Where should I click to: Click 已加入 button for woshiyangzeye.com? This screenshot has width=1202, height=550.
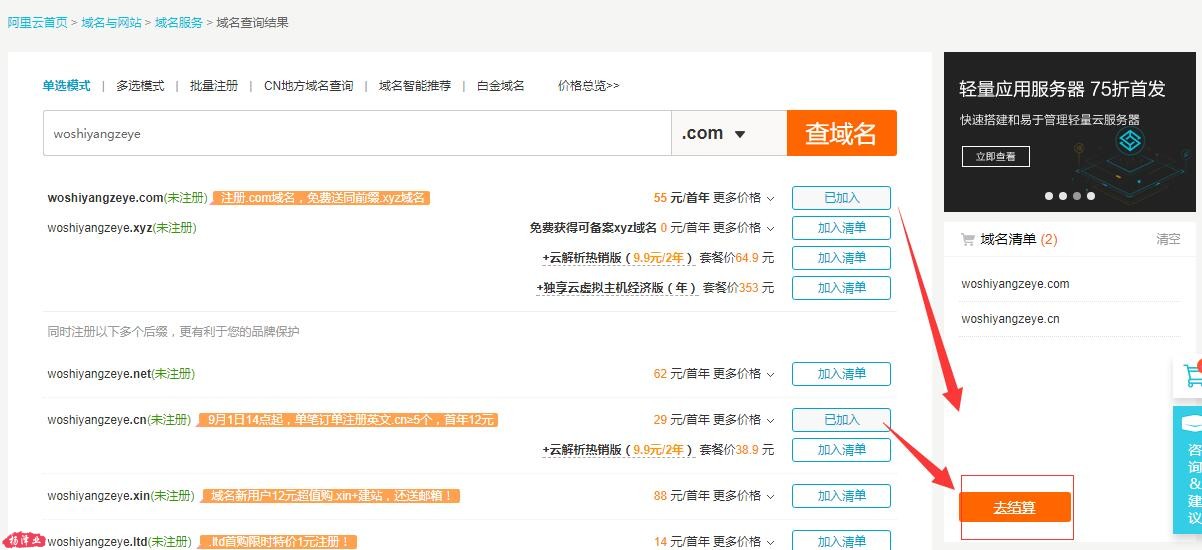841,198
